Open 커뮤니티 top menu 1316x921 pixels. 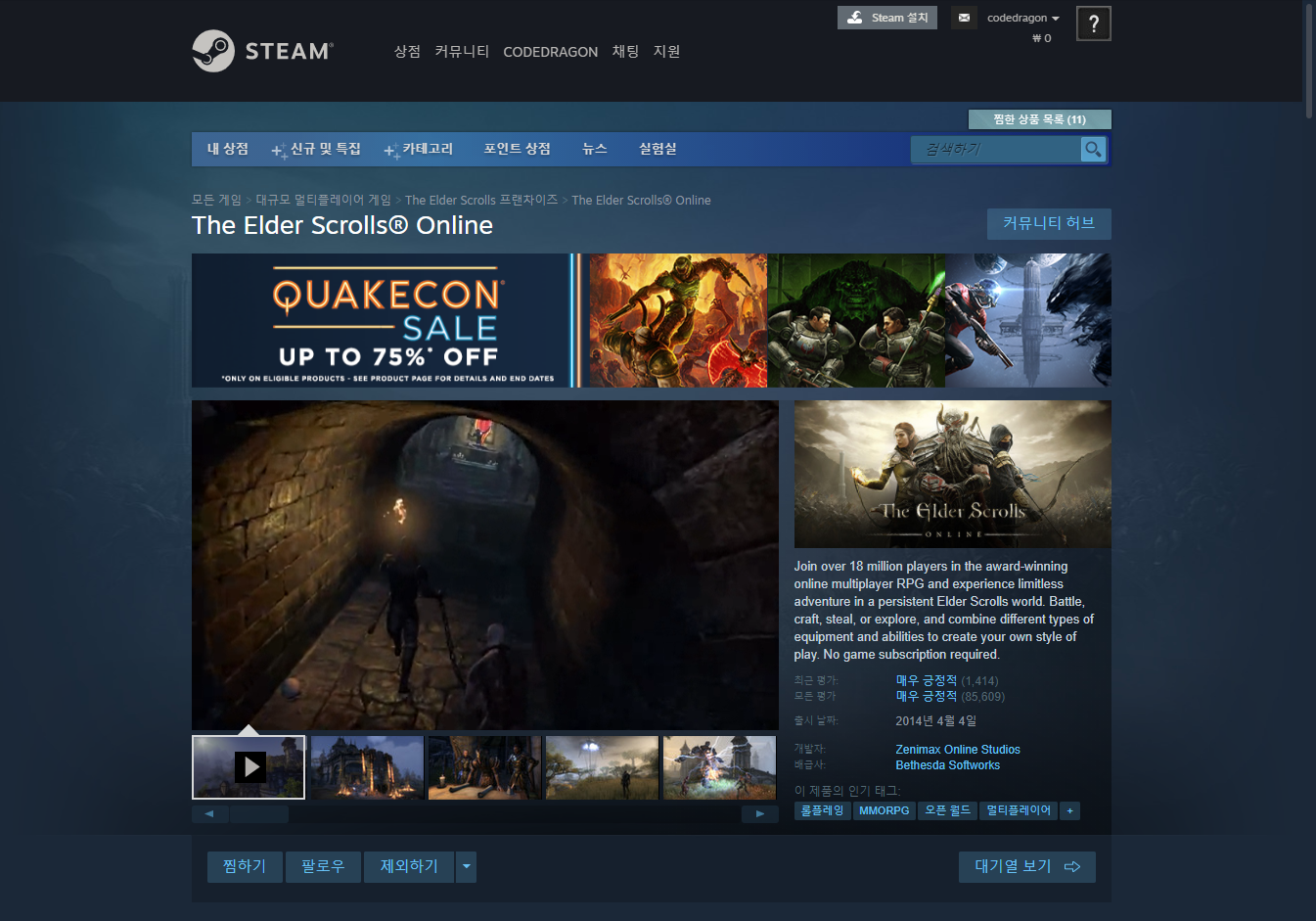tap(462, 51)
